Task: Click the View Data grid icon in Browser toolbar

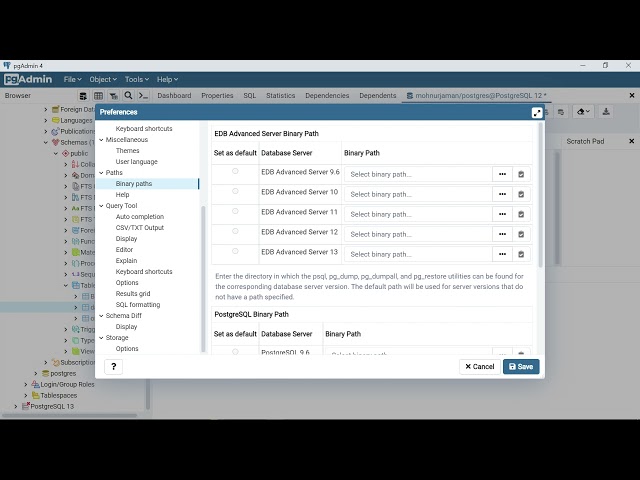Action: [98, 96]
